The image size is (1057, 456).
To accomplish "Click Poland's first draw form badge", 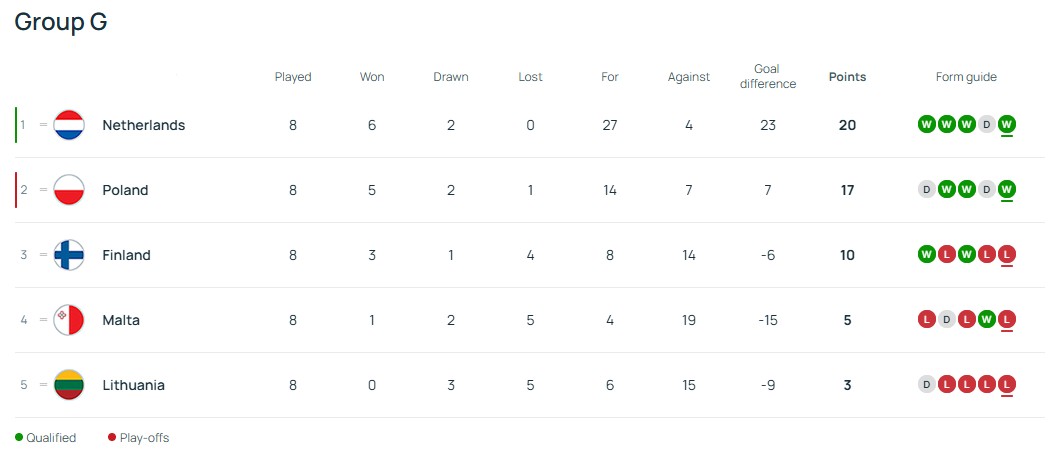I will point(926,190).
